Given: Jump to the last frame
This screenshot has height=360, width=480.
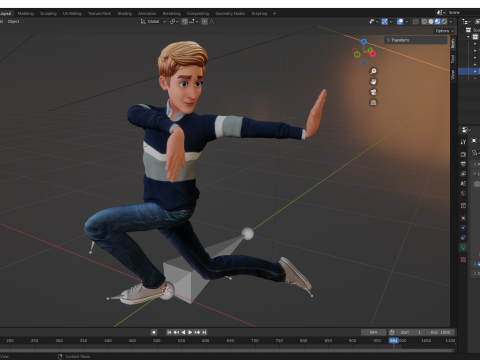Looking at the screenshot, I should click(x=204, y=332).
